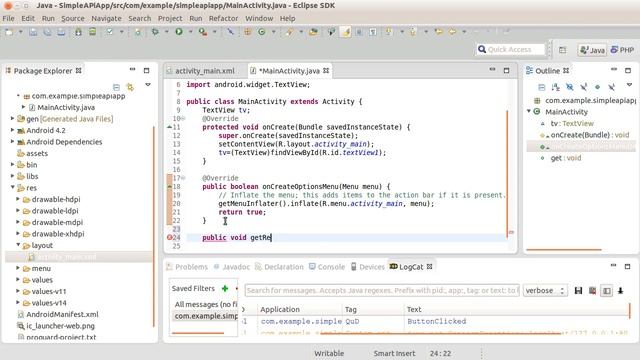The image size is (640, 360).
Task: Collapse All in Outline panel
Action: (x=542, y=87)
